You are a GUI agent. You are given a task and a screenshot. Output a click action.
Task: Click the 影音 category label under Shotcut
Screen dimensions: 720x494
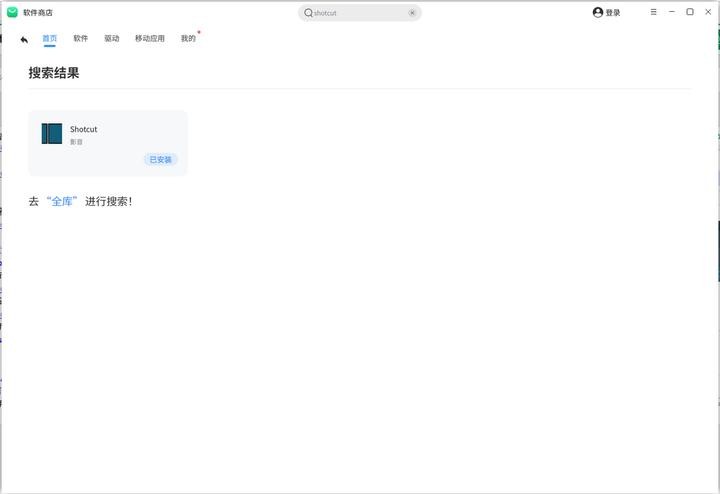pos(76,142)
